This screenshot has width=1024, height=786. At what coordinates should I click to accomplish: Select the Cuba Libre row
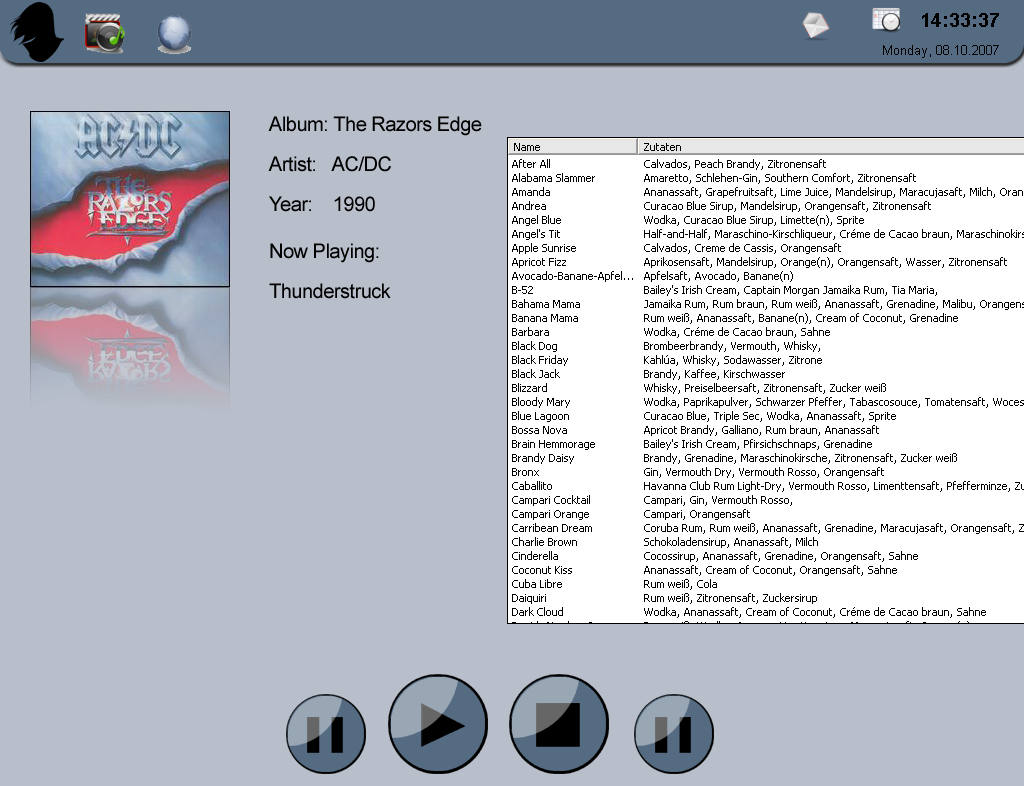tap(766, 584)
